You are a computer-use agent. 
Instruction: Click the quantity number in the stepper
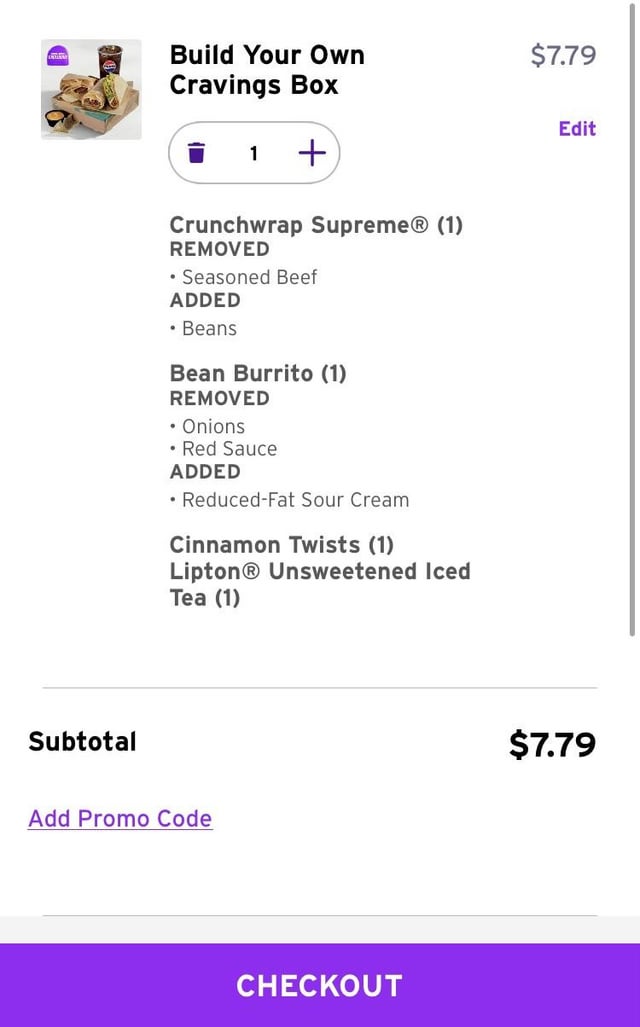[x=254, y=153]
